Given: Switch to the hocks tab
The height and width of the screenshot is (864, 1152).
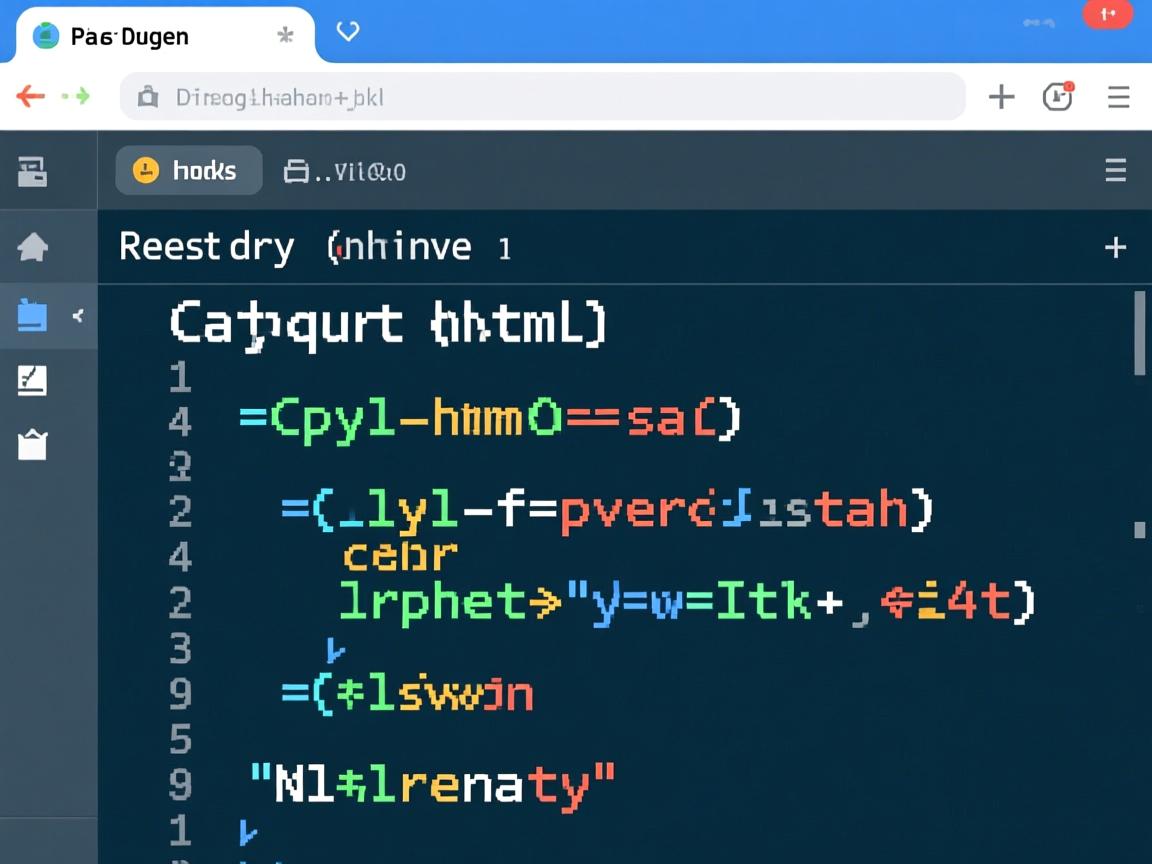Looking at the screenshot, I should click(x=189, y=171).
